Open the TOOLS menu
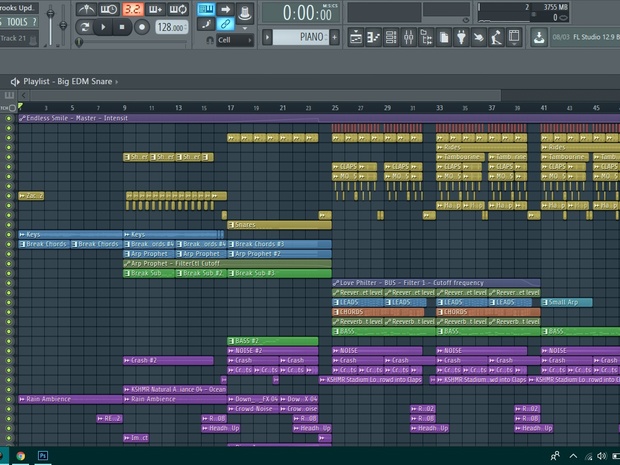Viewport: 620px width, 465px height. (17, 22)
